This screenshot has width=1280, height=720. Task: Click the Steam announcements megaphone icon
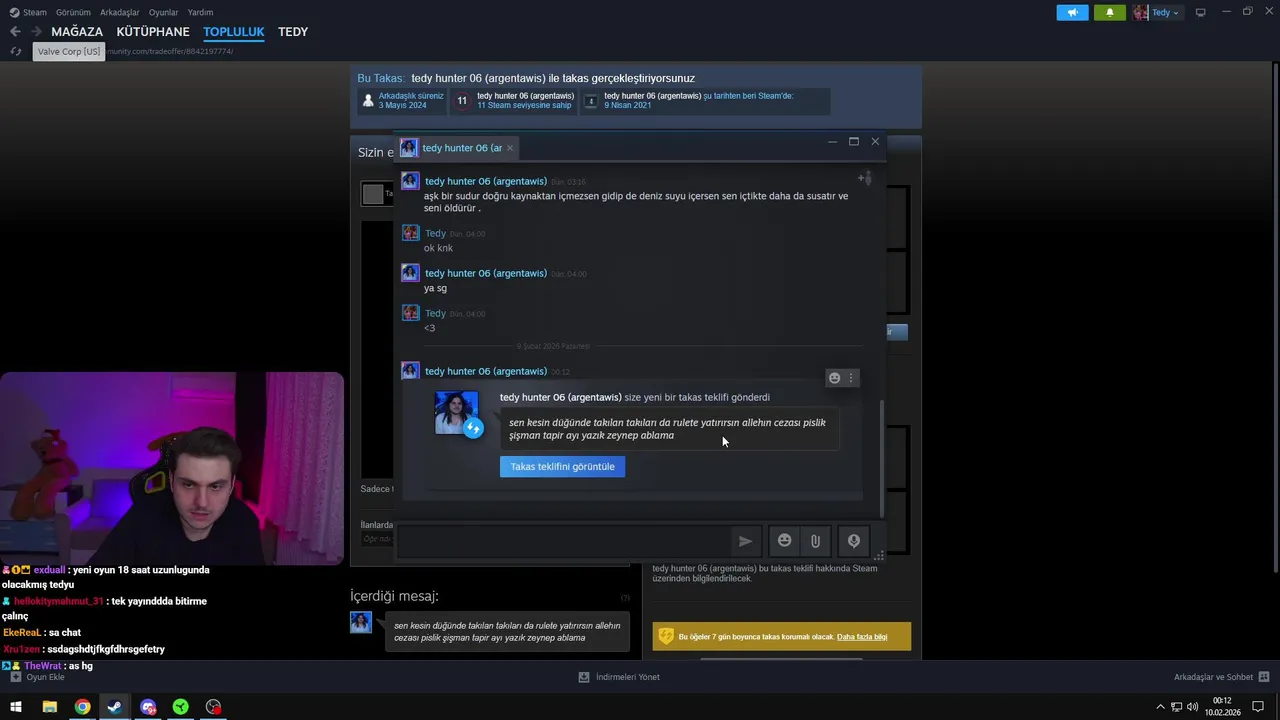[x=1072, y=13]
